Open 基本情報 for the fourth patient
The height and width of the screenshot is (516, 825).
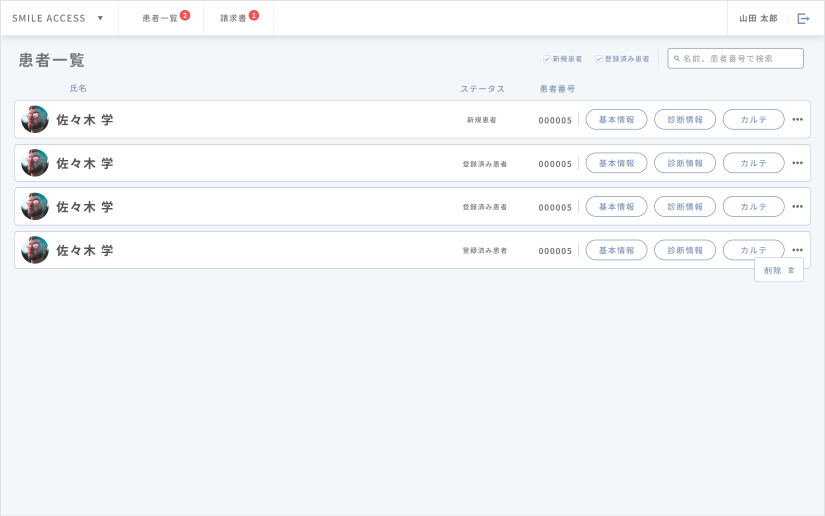tap(616, 250)
